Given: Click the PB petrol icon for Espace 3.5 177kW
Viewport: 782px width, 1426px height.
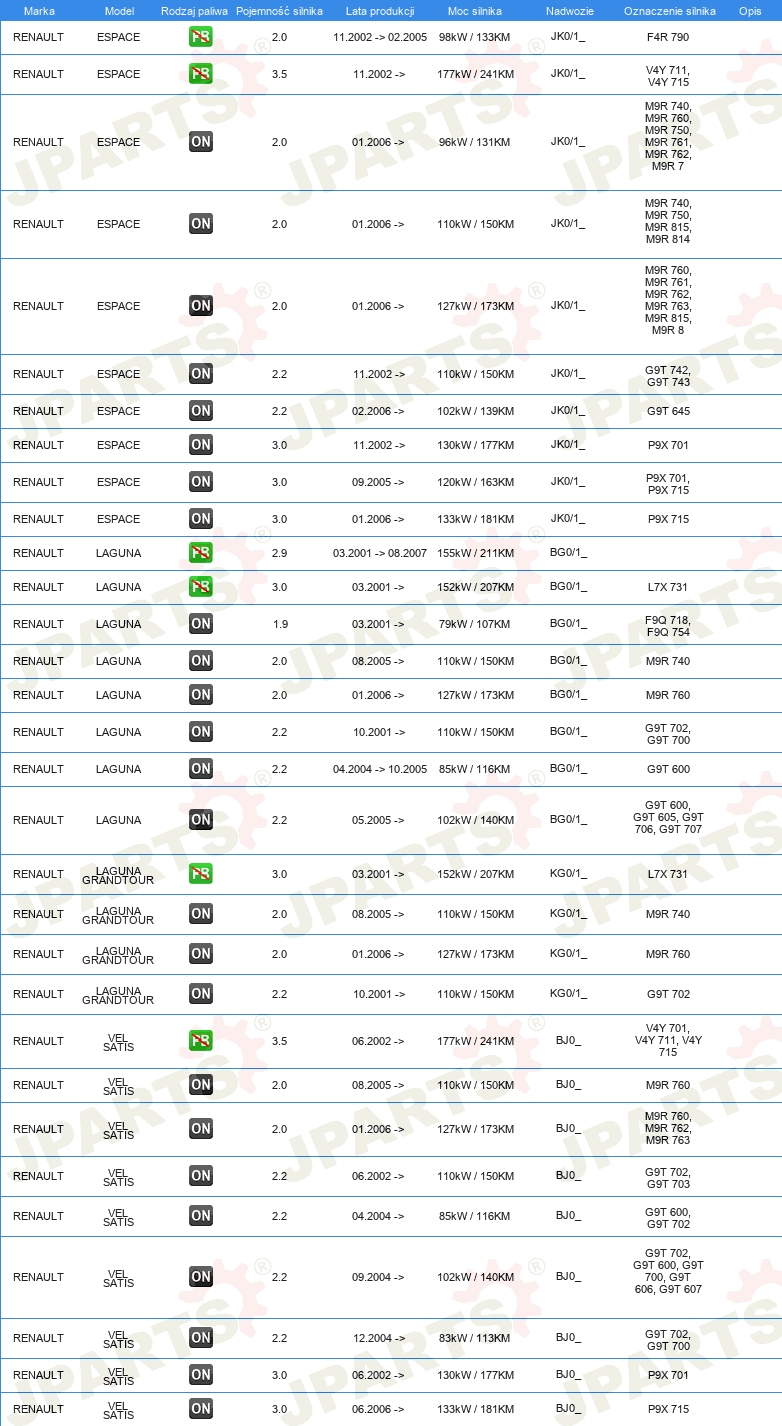Looking at the screenshot, I should (x=201, y=74).
